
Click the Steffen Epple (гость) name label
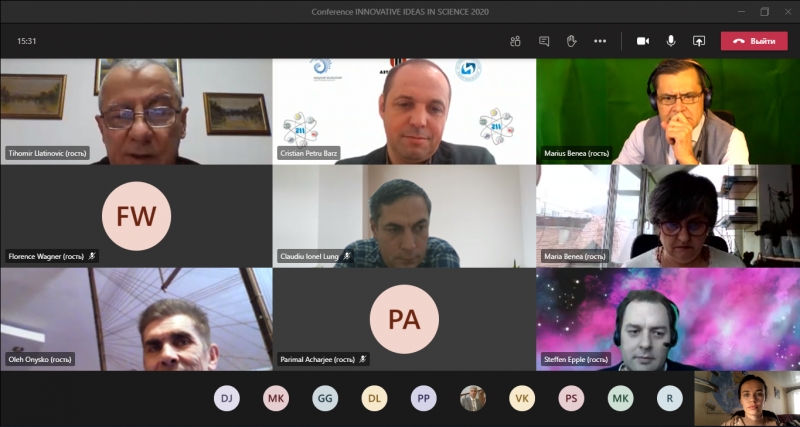click(576, 359)
